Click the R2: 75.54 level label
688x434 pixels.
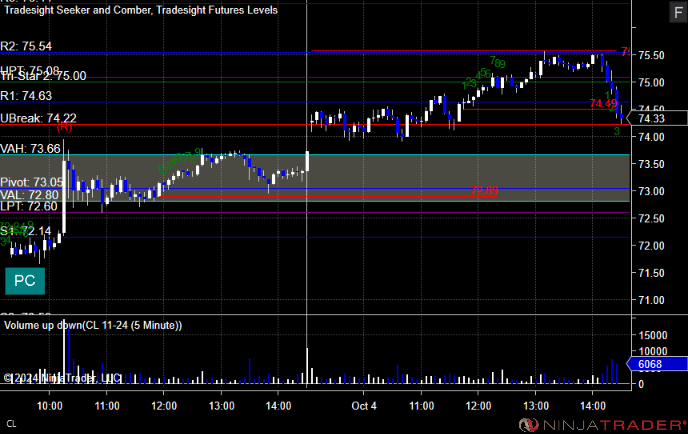[x=26, y=46]
